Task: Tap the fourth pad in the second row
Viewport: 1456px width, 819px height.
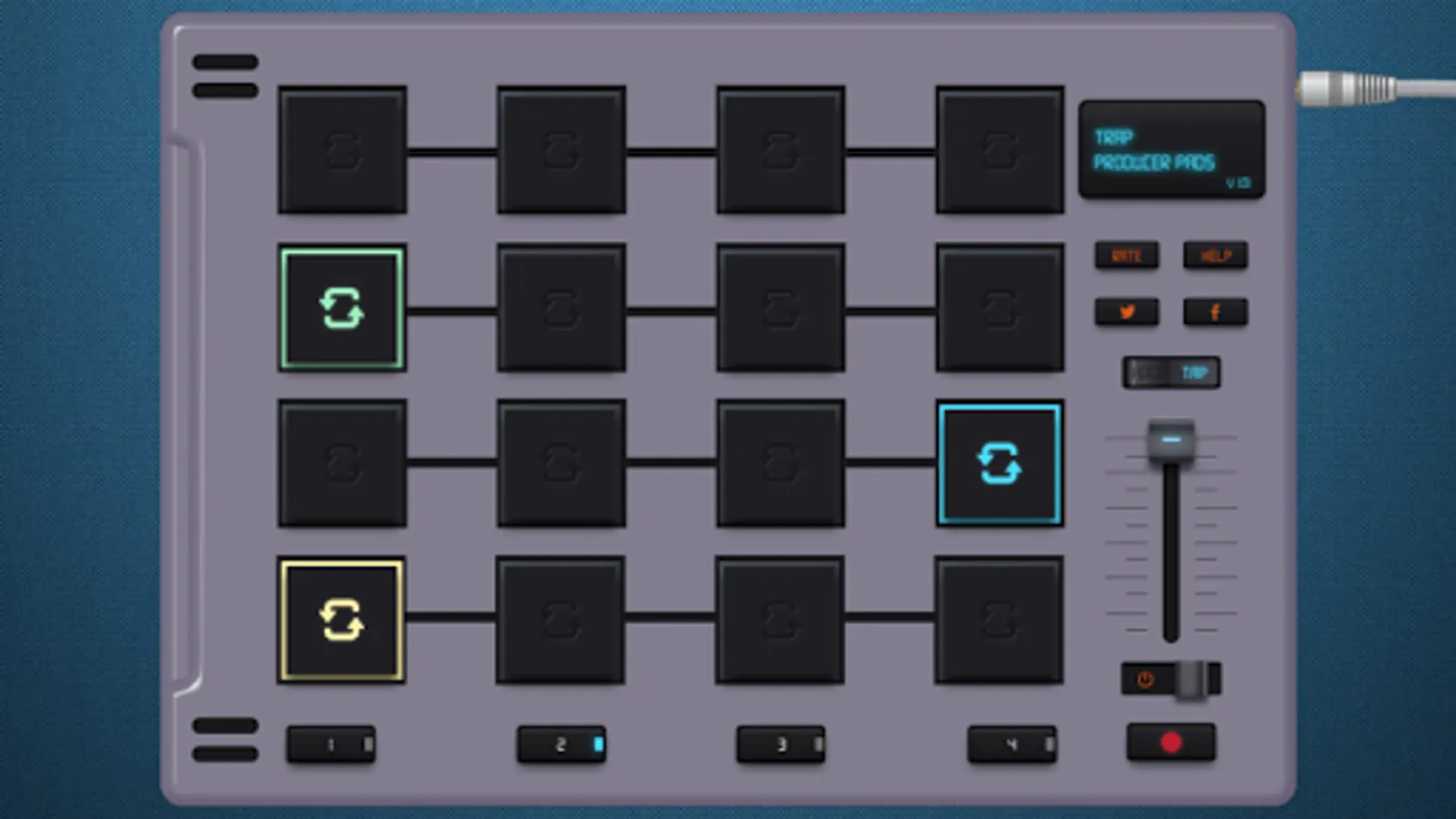Action: [x=1000, y=308]
